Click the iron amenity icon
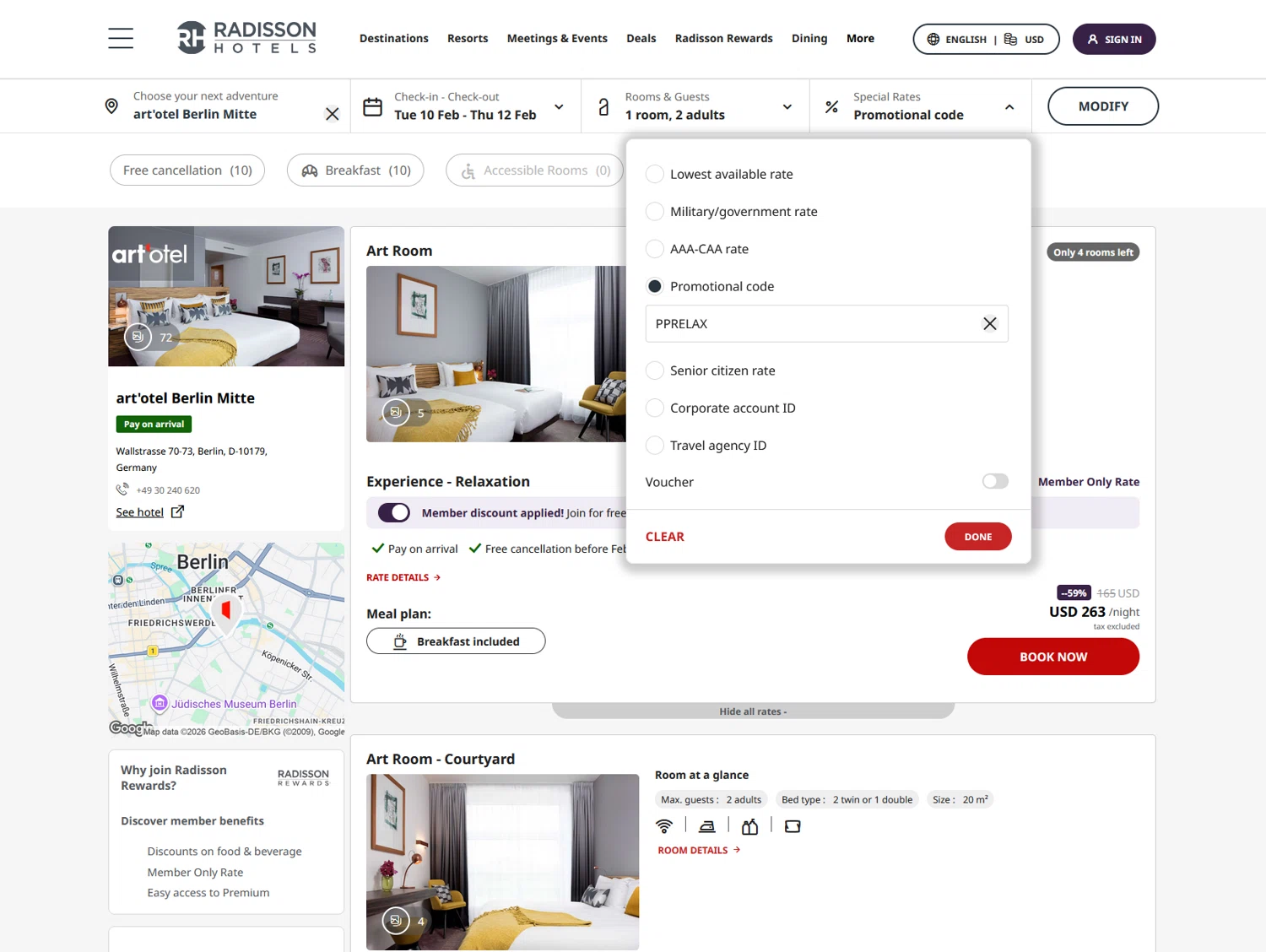Image resolution: width=1266 pixels, height=952 pixels. click(707, 826)
